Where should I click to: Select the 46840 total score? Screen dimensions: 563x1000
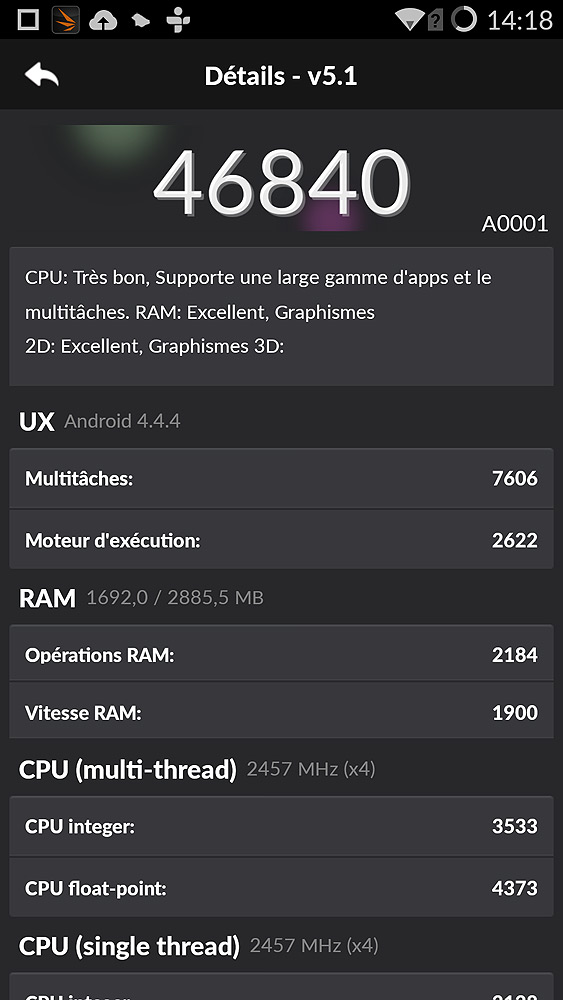(281, 182)
